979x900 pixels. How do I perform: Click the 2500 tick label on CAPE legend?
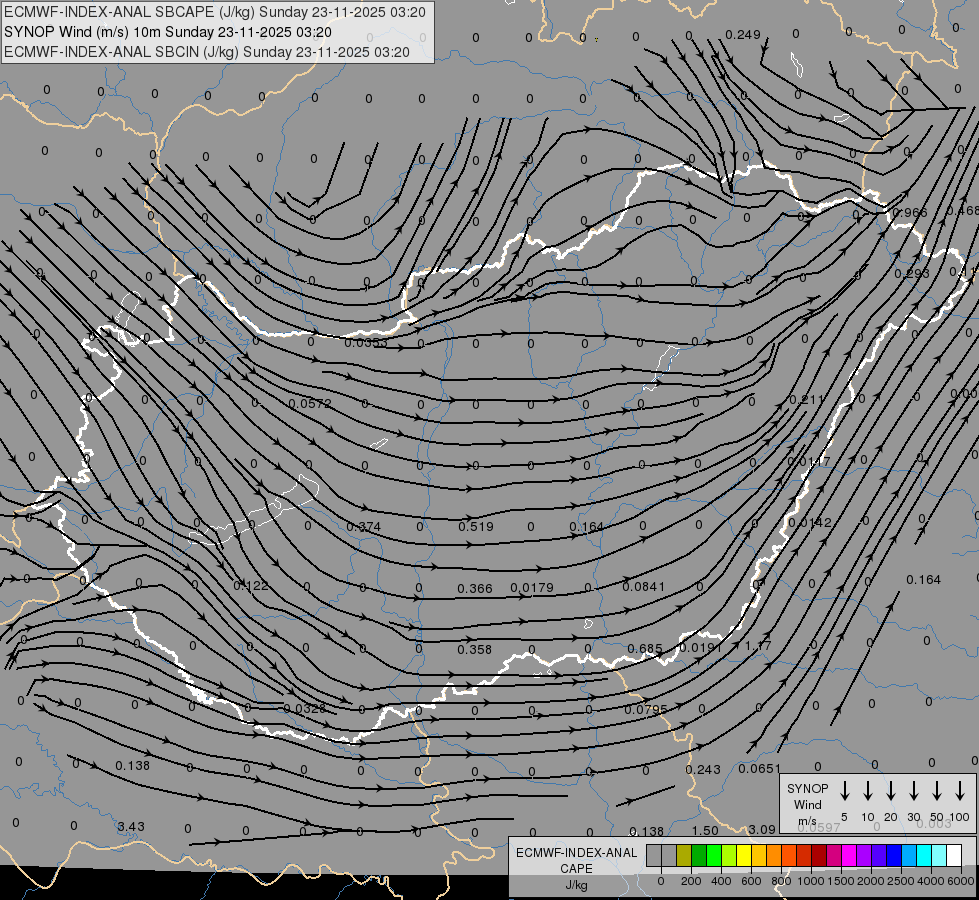(x=900, y=881)
